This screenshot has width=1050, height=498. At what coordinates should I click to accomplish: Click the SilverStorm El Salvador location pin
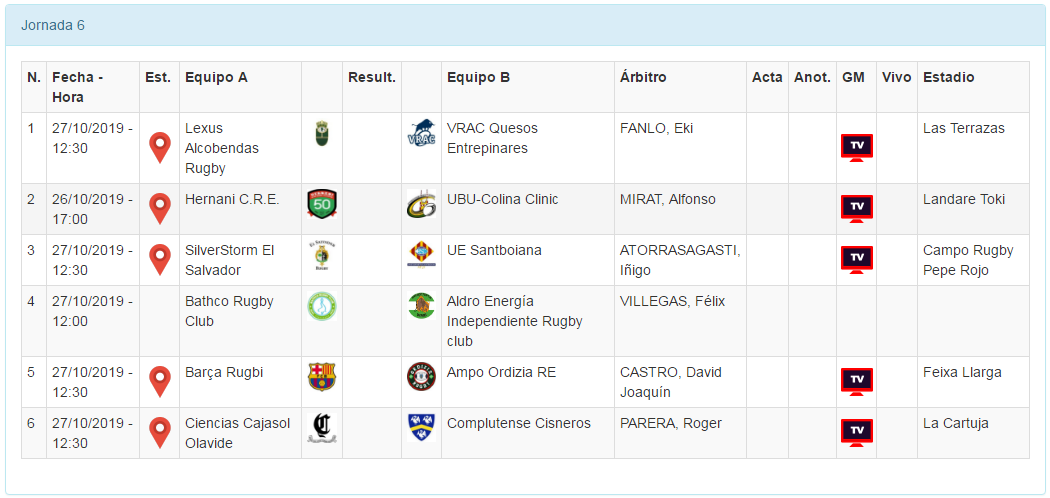pyautogui.click(x=159, y=259)
